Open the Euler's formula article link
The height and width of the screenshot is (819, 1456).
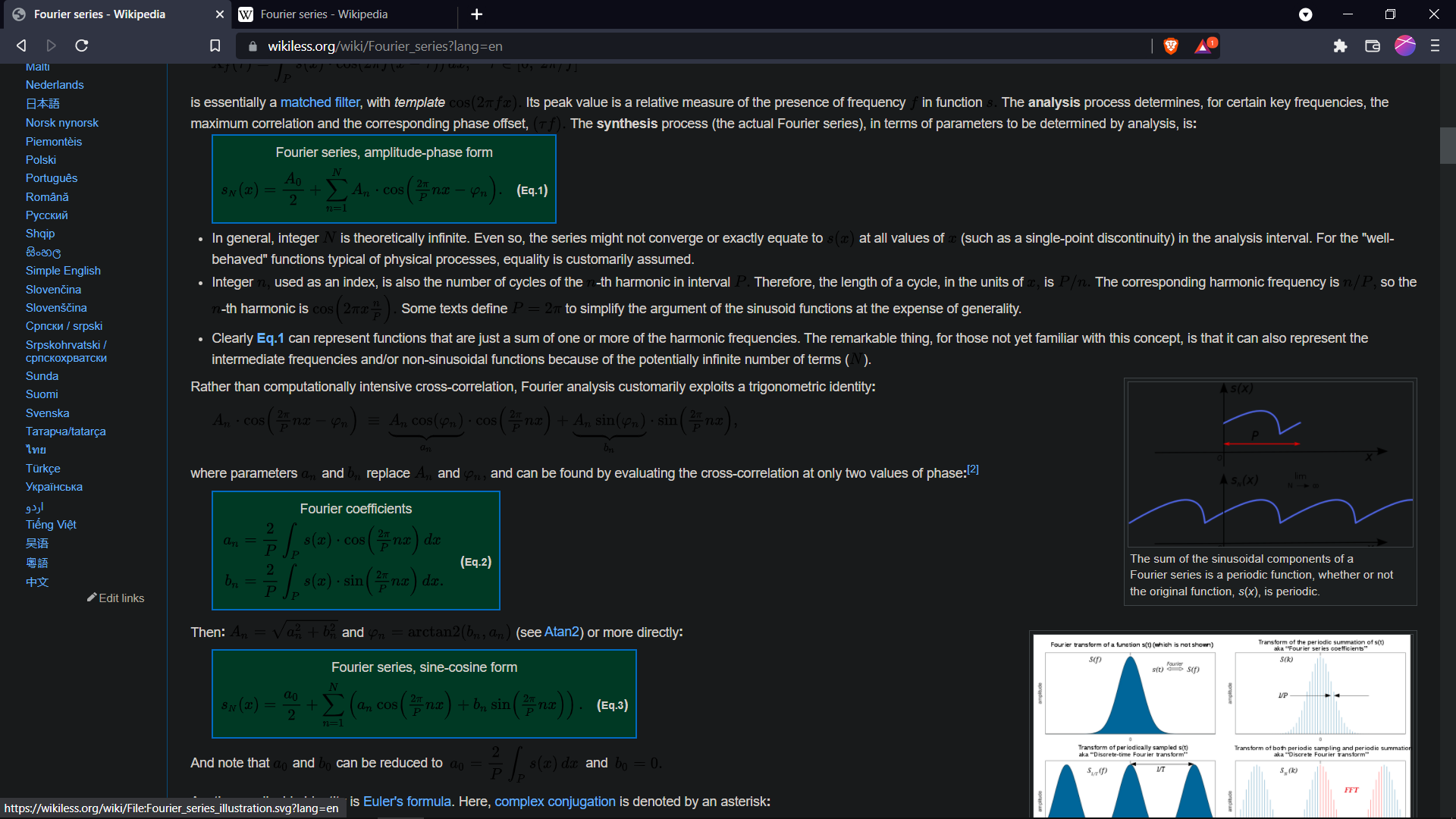coord(406,801)
